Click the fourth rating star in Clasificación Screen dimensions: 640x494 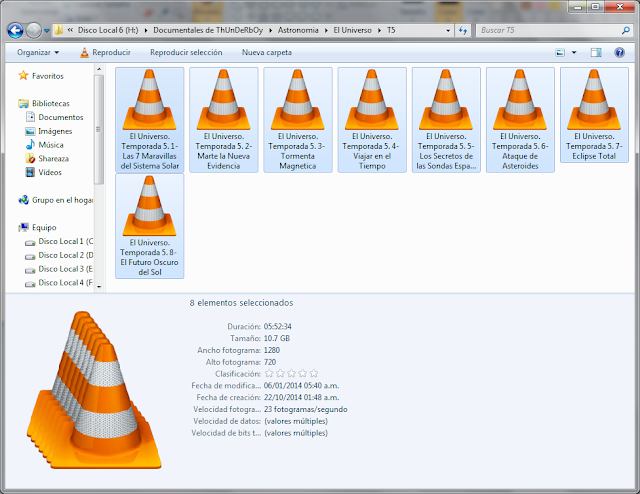click(x=302, y=373)
